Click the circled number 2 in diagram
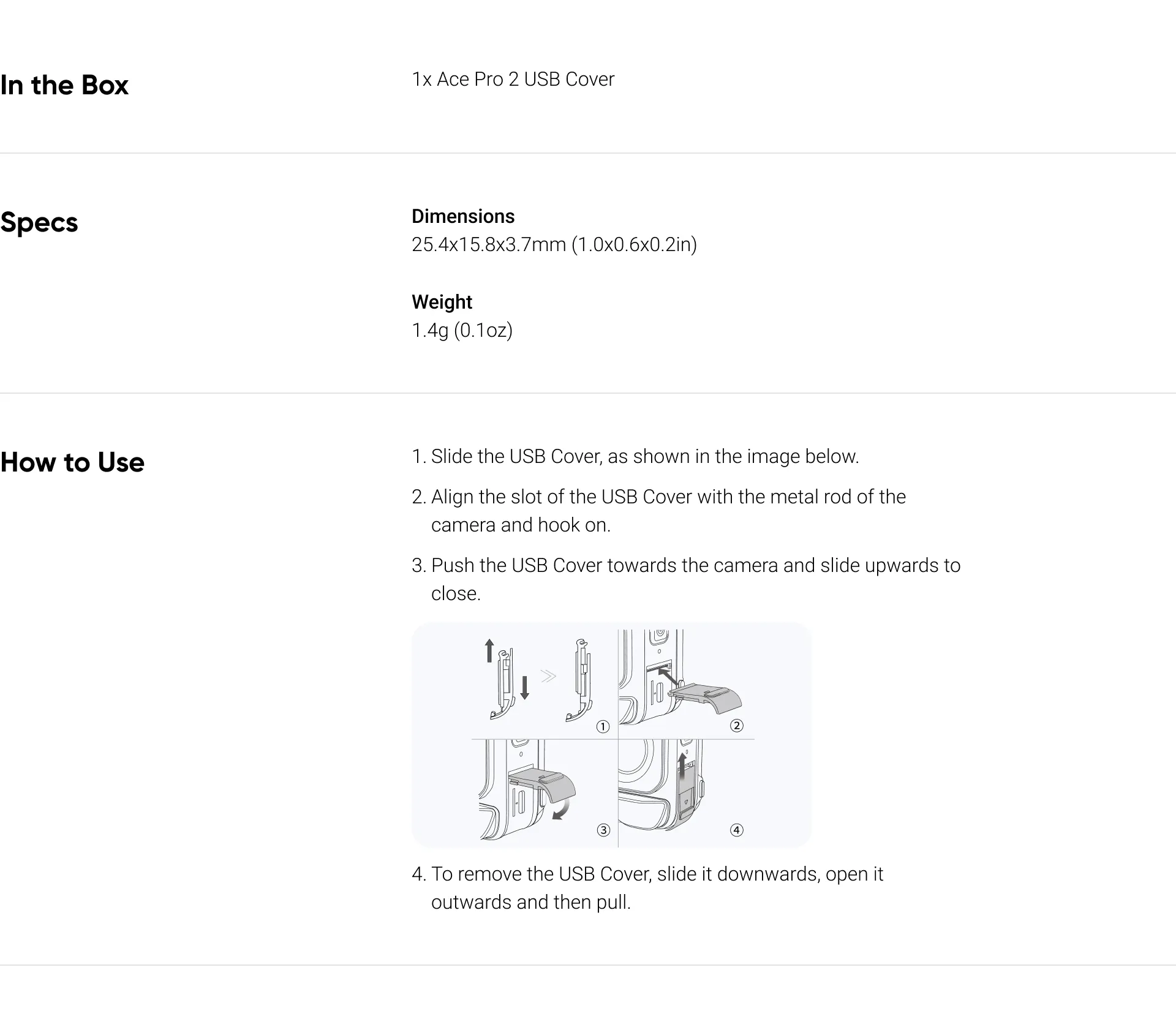This screenshot has height=1030, width=1176. coord(737,726)
